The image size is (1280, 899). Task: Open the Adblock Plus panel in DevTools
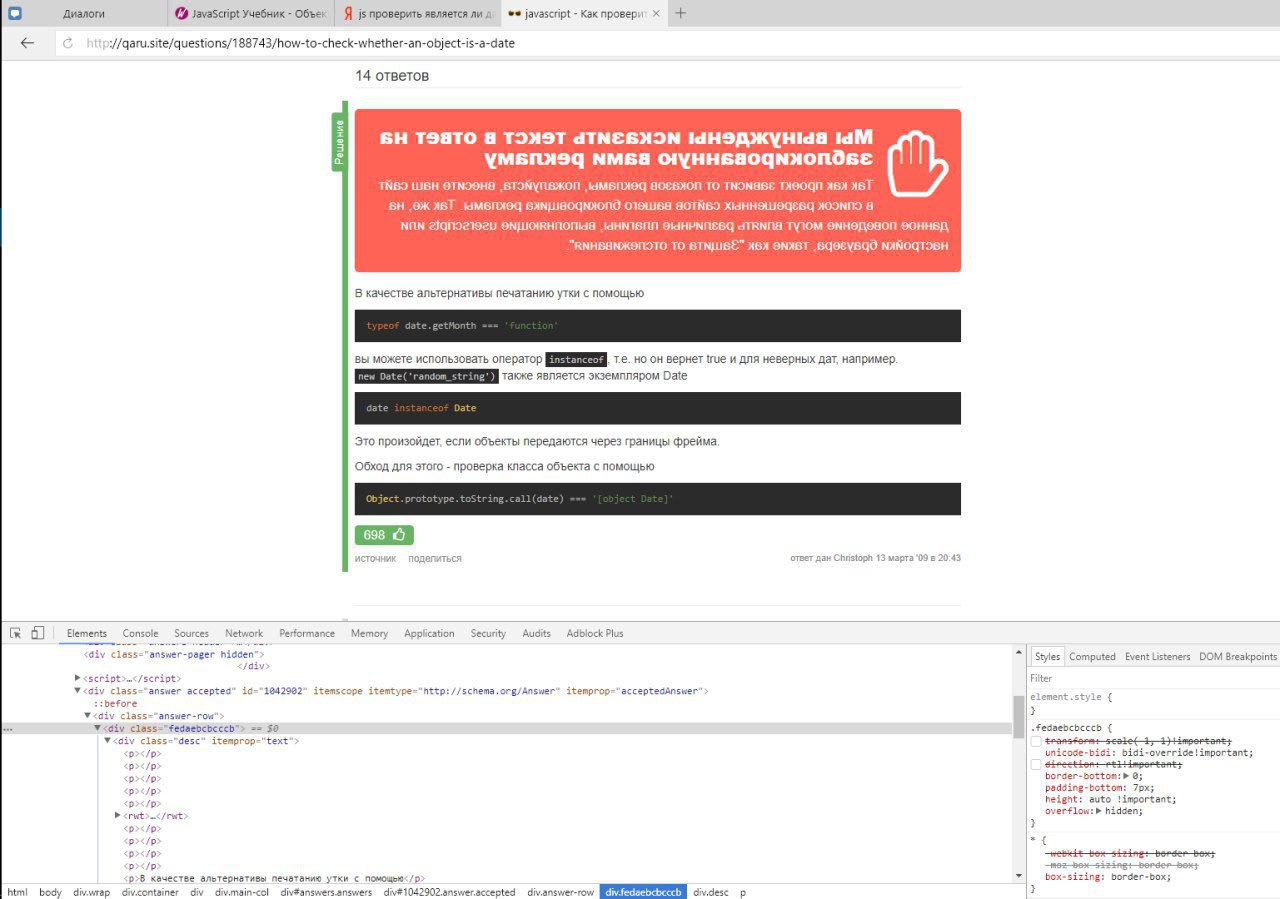(595, 633)
